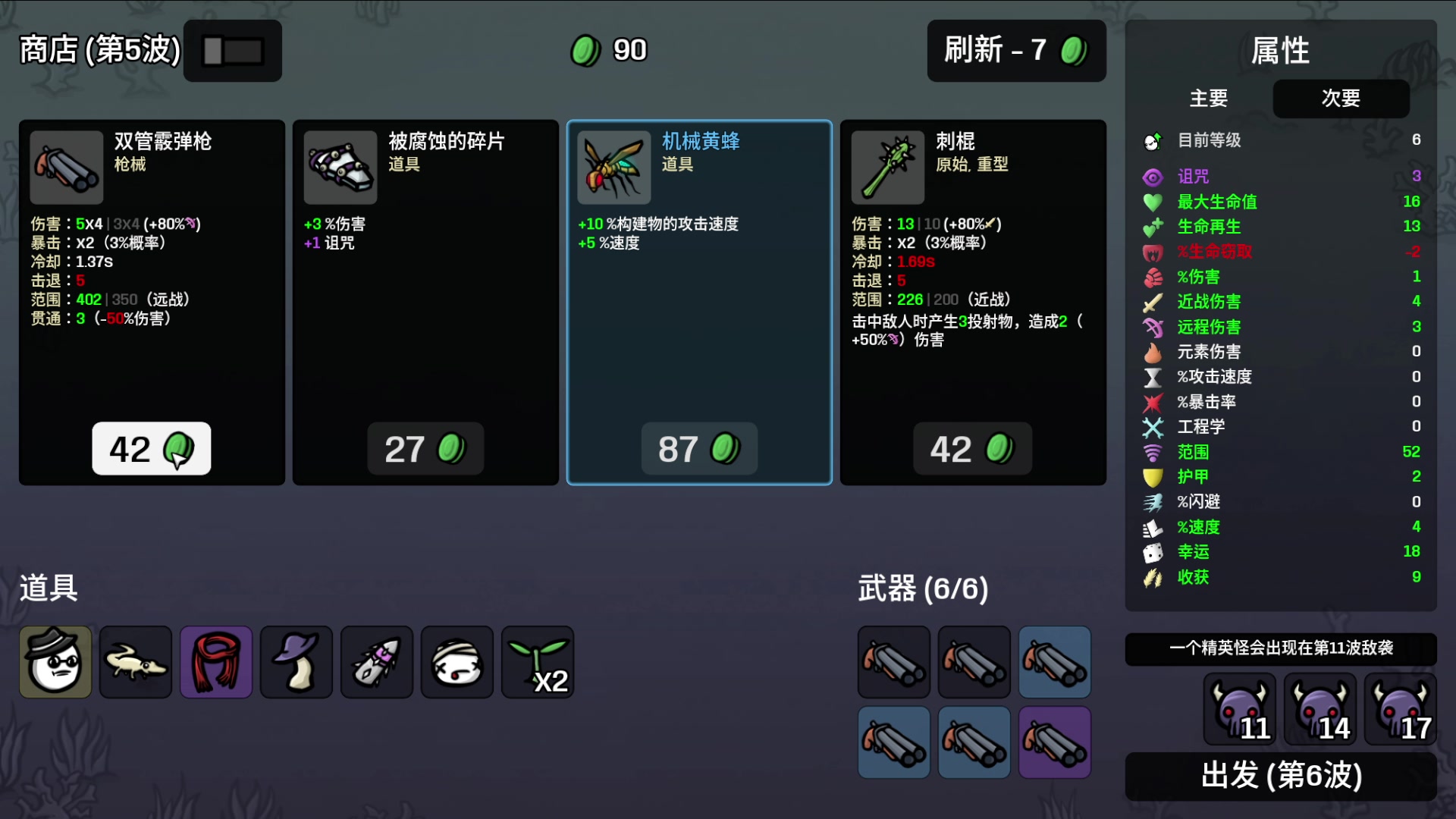Buy the 双管霰弹枪 for 42
Screen dimensions: 1456x819
coord(152,449)
